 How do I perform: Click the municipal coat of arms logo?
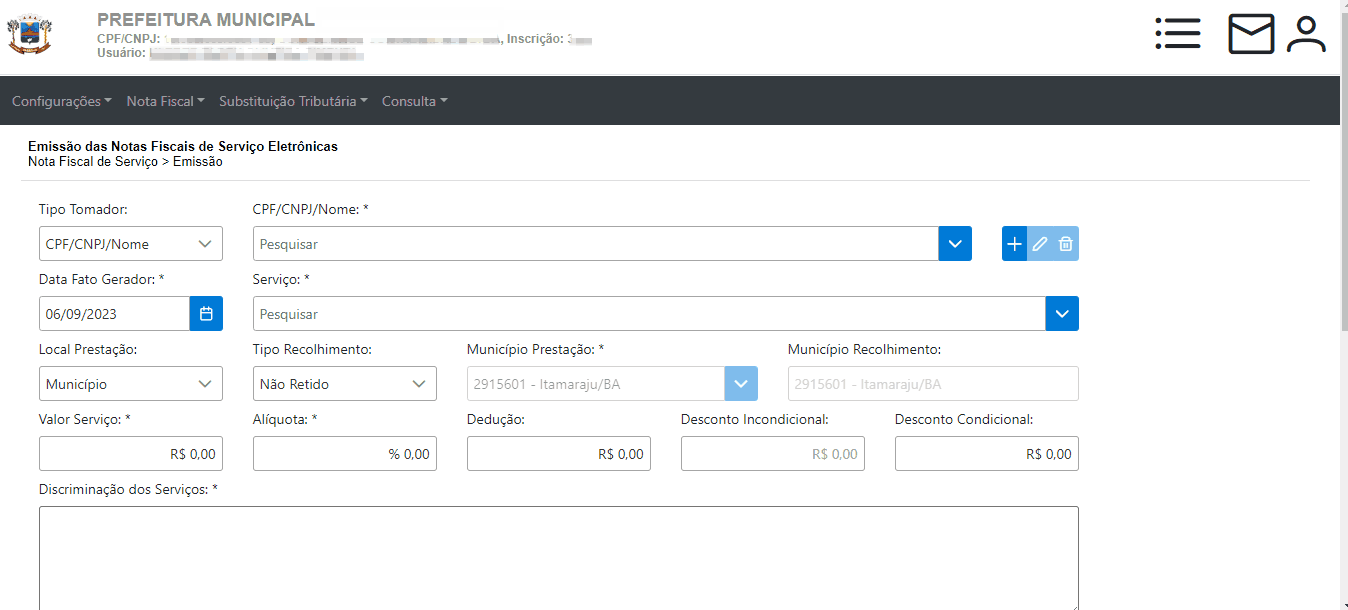pyautogui.click(x=29, y=34)
